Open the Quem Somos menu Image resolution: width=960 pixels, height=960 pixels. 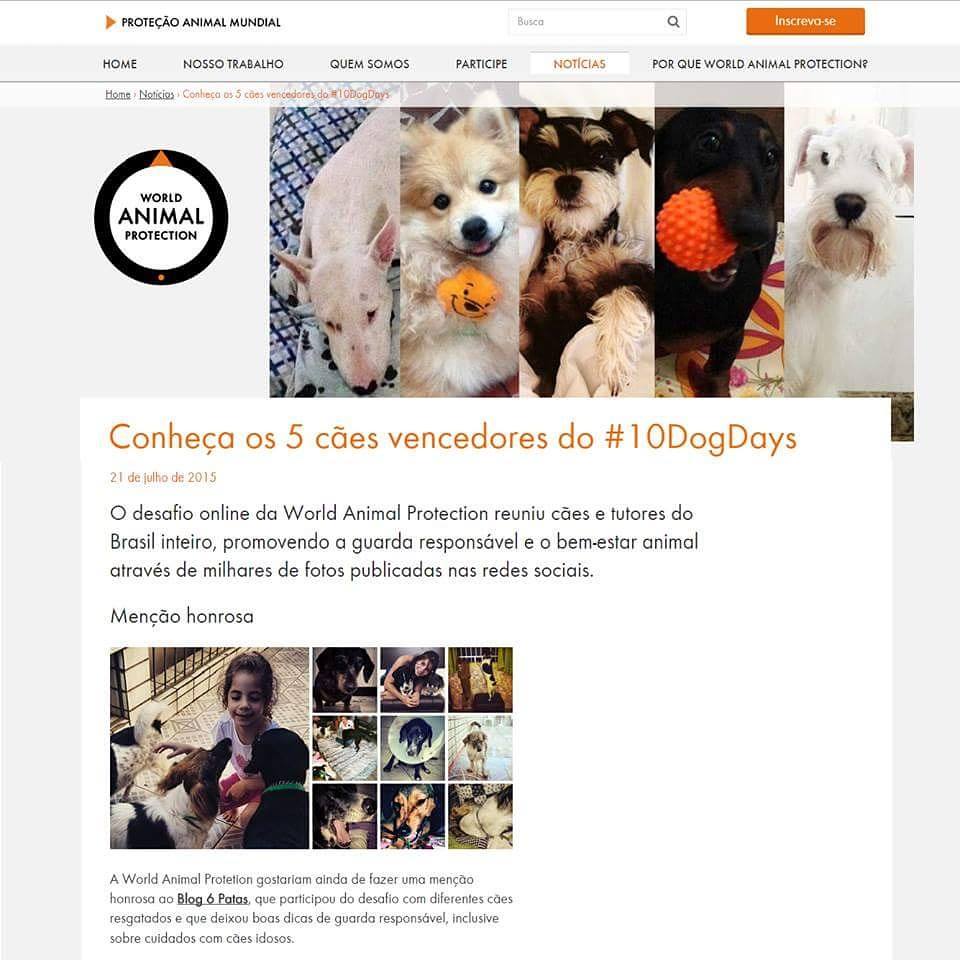point(369,64)
